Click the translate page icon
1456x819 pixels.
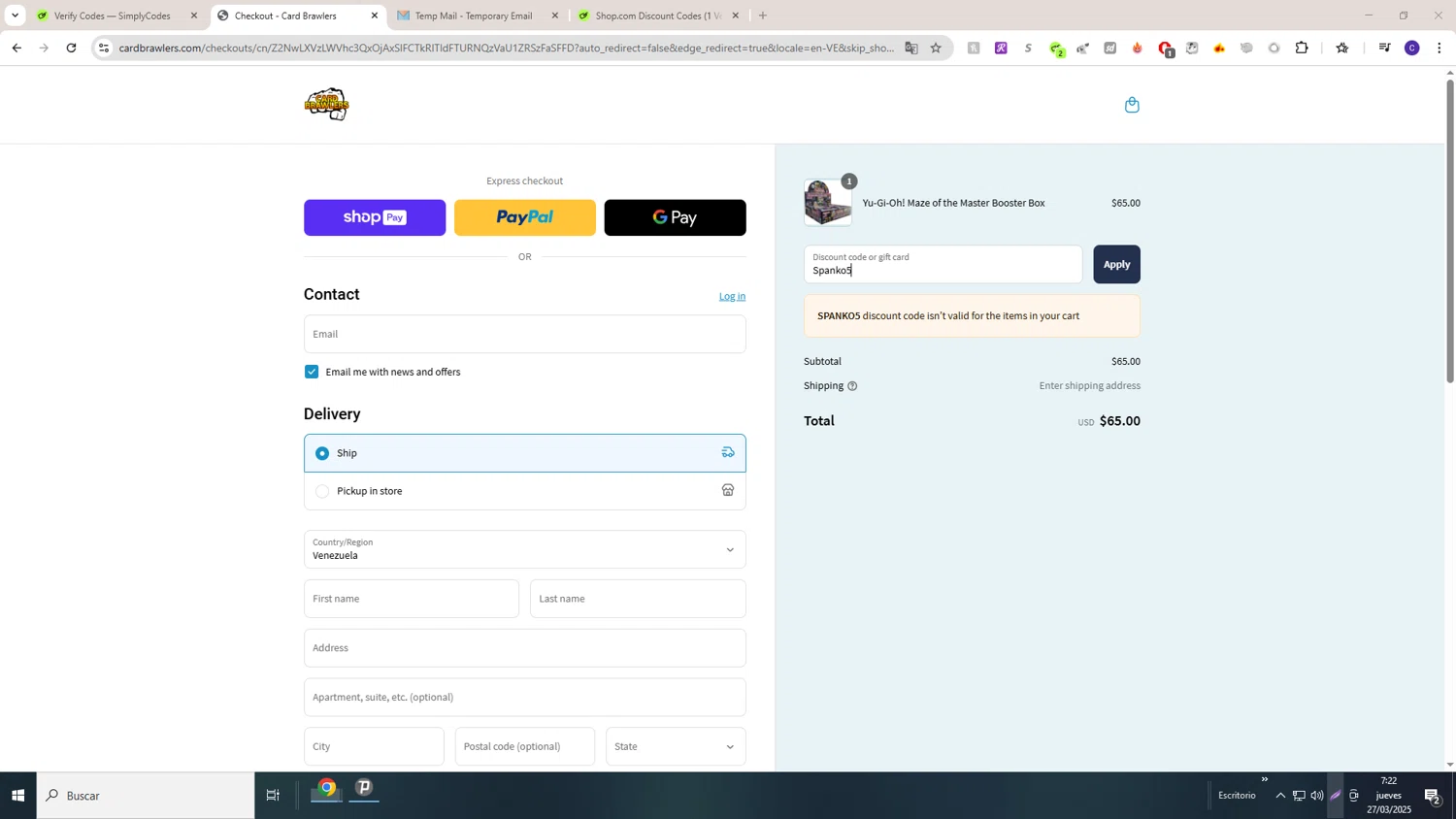point(910,48)
